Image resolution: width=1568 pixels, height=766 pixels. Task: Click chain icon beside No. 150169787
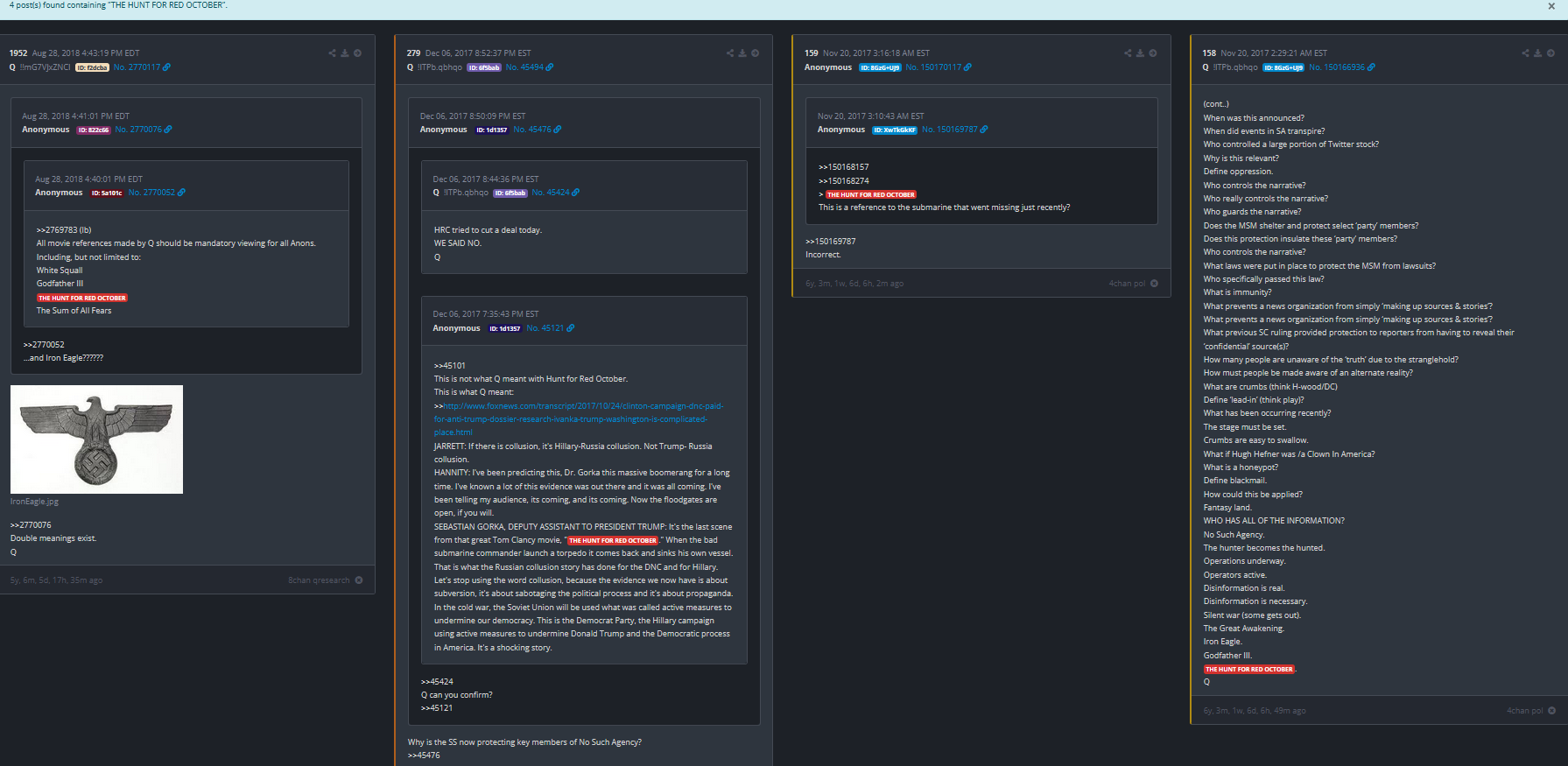(x=984, y=130)
